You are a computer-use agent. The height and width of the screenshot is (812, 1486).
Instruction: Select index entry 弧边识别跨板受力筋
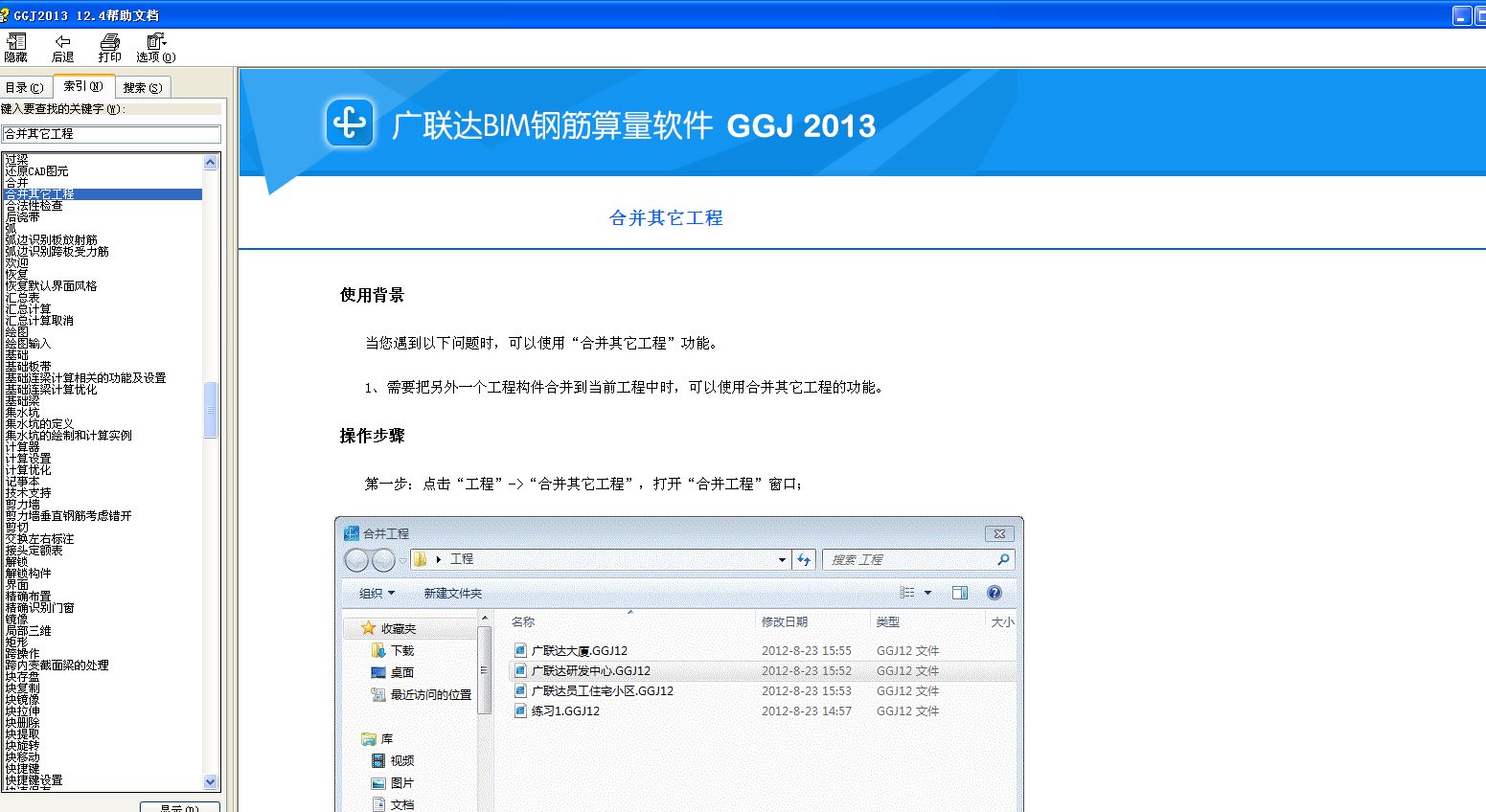coord(57,252)
